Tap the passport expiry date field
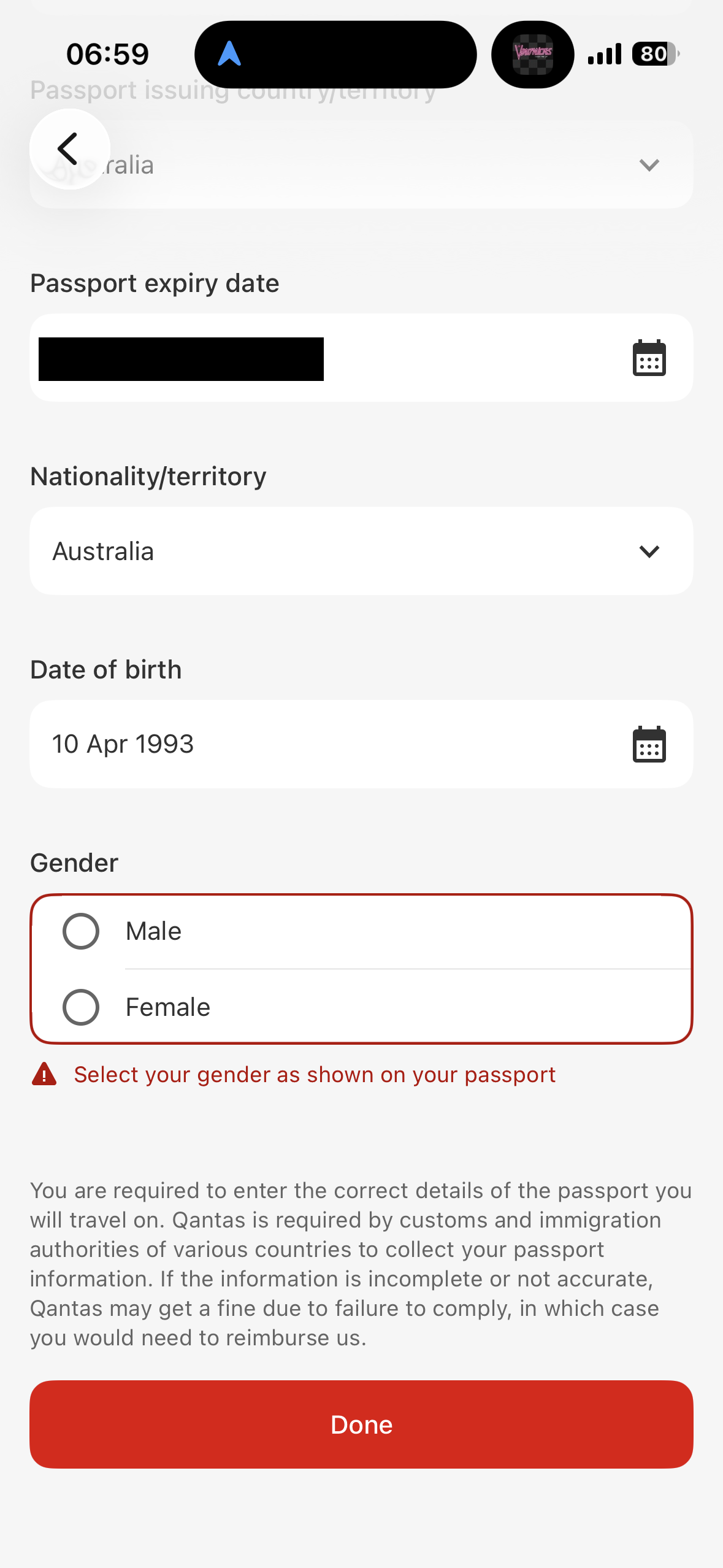 click(x=307, y=358)
